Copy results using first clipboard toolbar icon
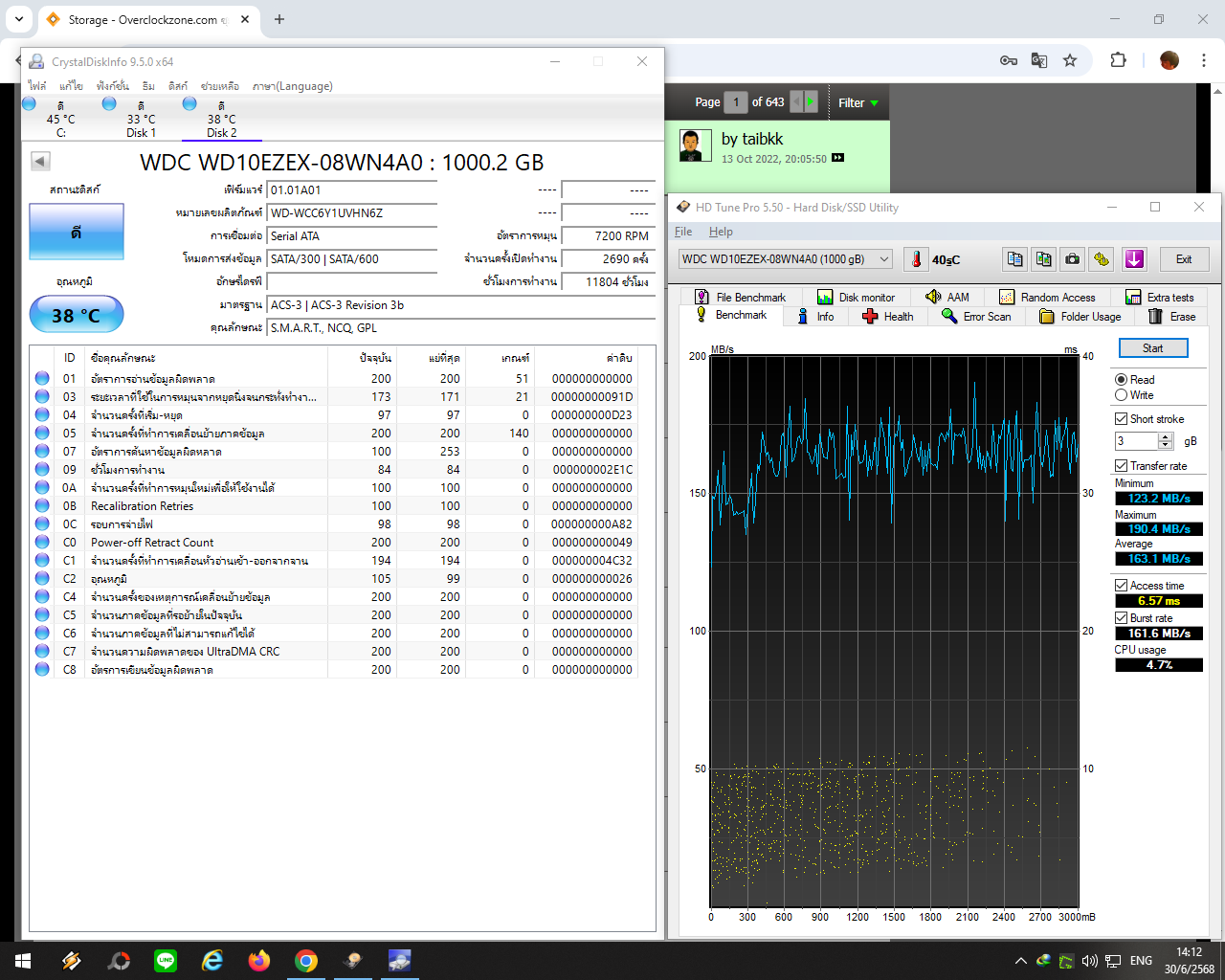1225x980 pixels. coord(1015,259)
